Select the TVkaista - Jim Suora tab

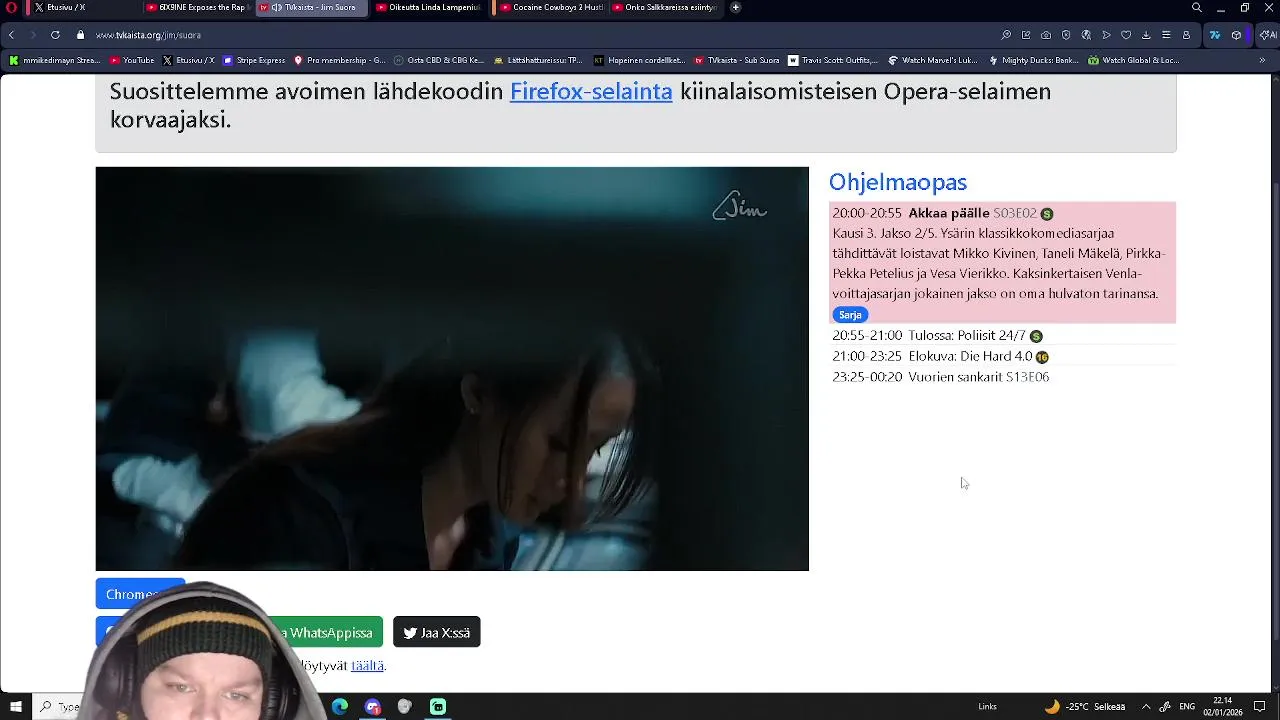[x=312, y=8]
